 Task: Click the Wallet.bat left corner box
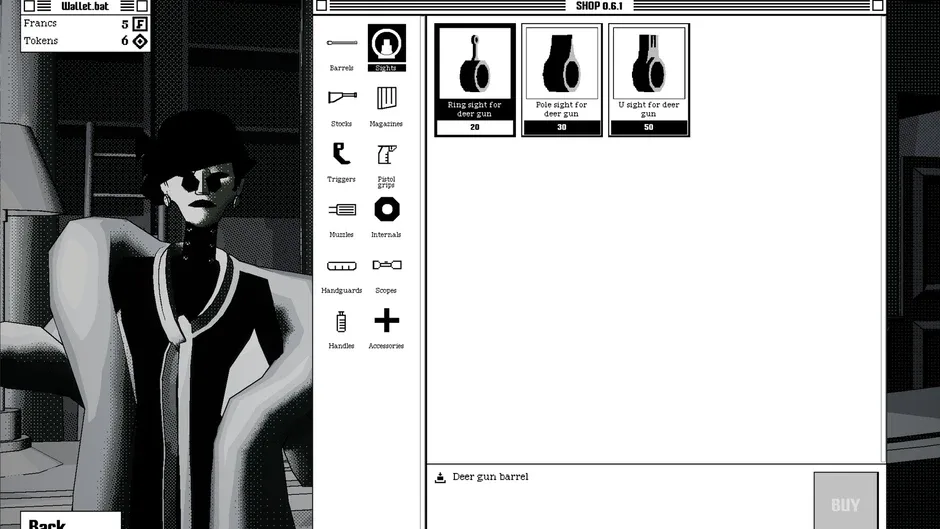tap(29, 6)
